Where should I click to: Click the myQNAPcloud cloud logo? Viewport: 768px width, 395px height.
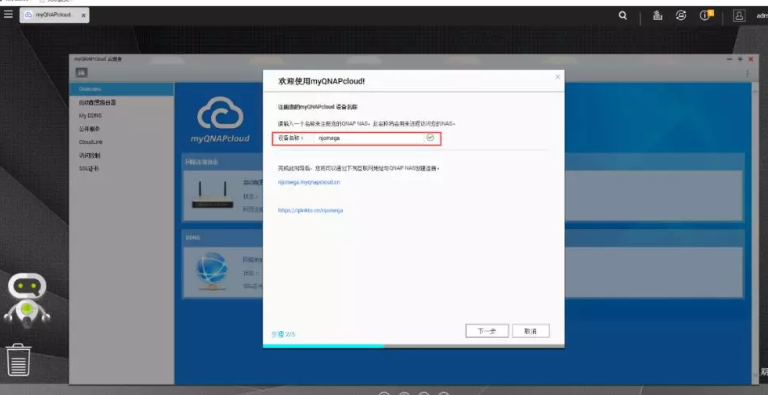coord(220,114)
